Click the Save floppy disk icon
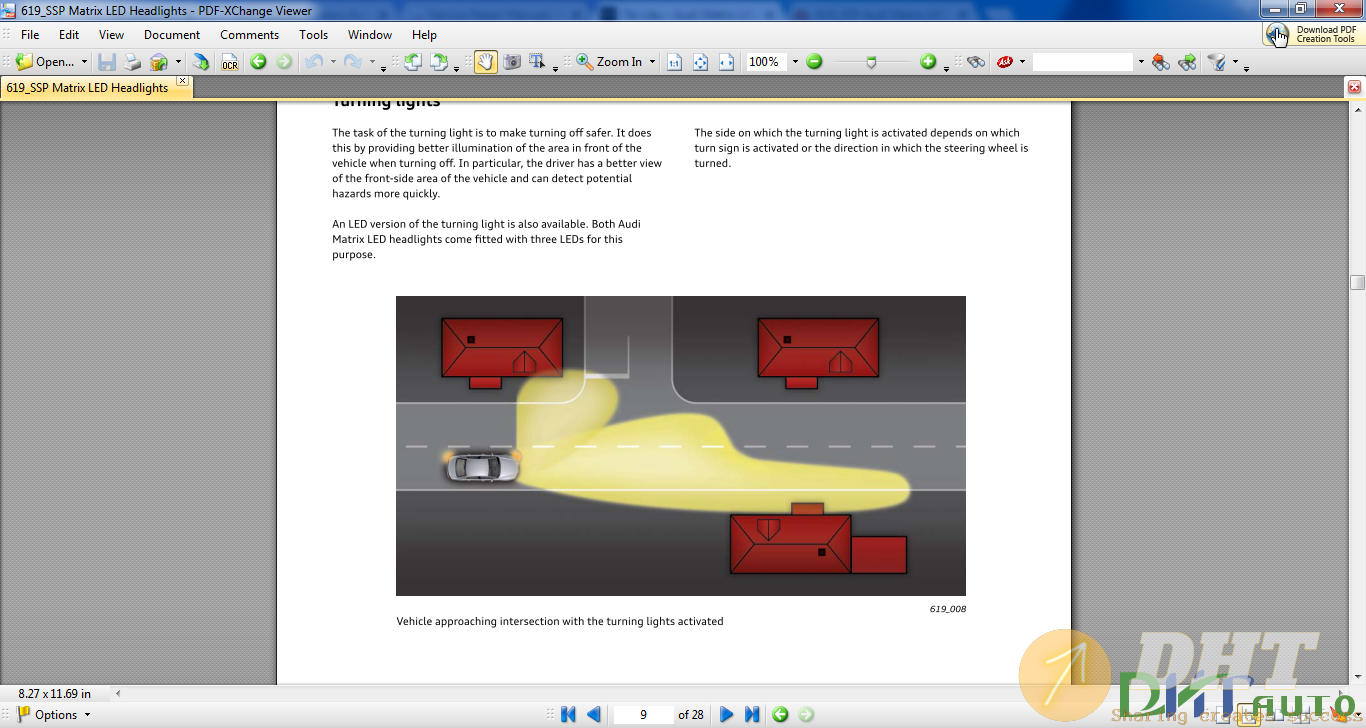This screenshot has height=728, width=1366. point(107,62)
